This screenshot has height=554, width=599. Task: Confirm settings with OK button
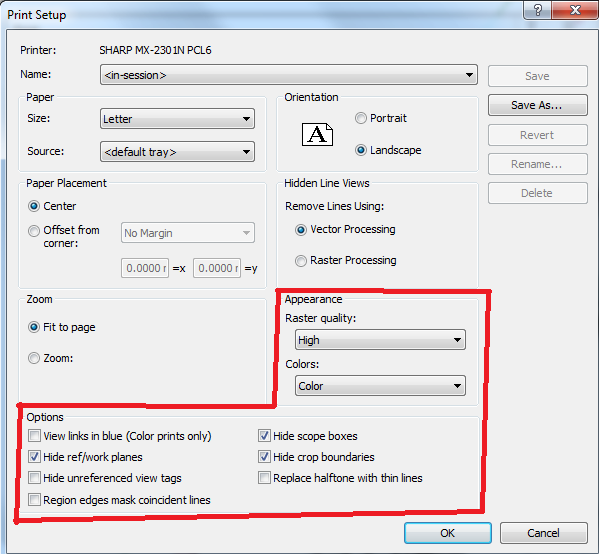pyautogui.click(x=448, y=533)
